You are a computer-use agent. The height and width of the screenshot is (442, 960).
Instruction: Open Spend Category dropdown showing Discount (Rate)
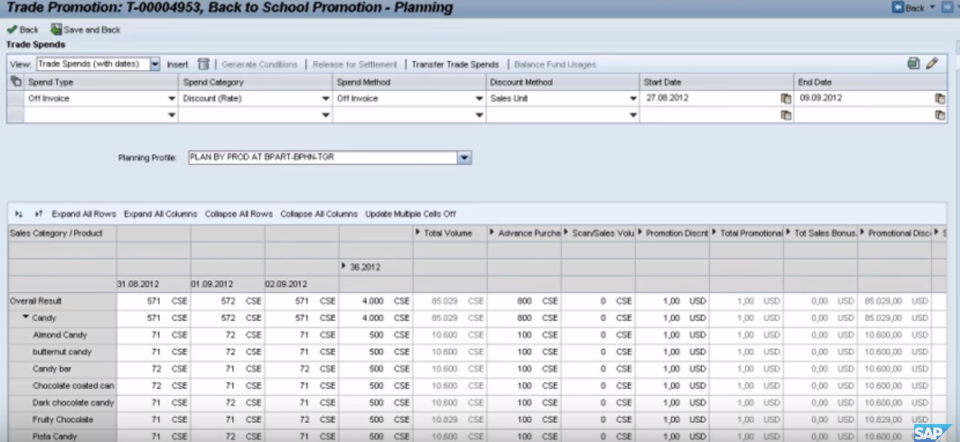pos(326,99)
